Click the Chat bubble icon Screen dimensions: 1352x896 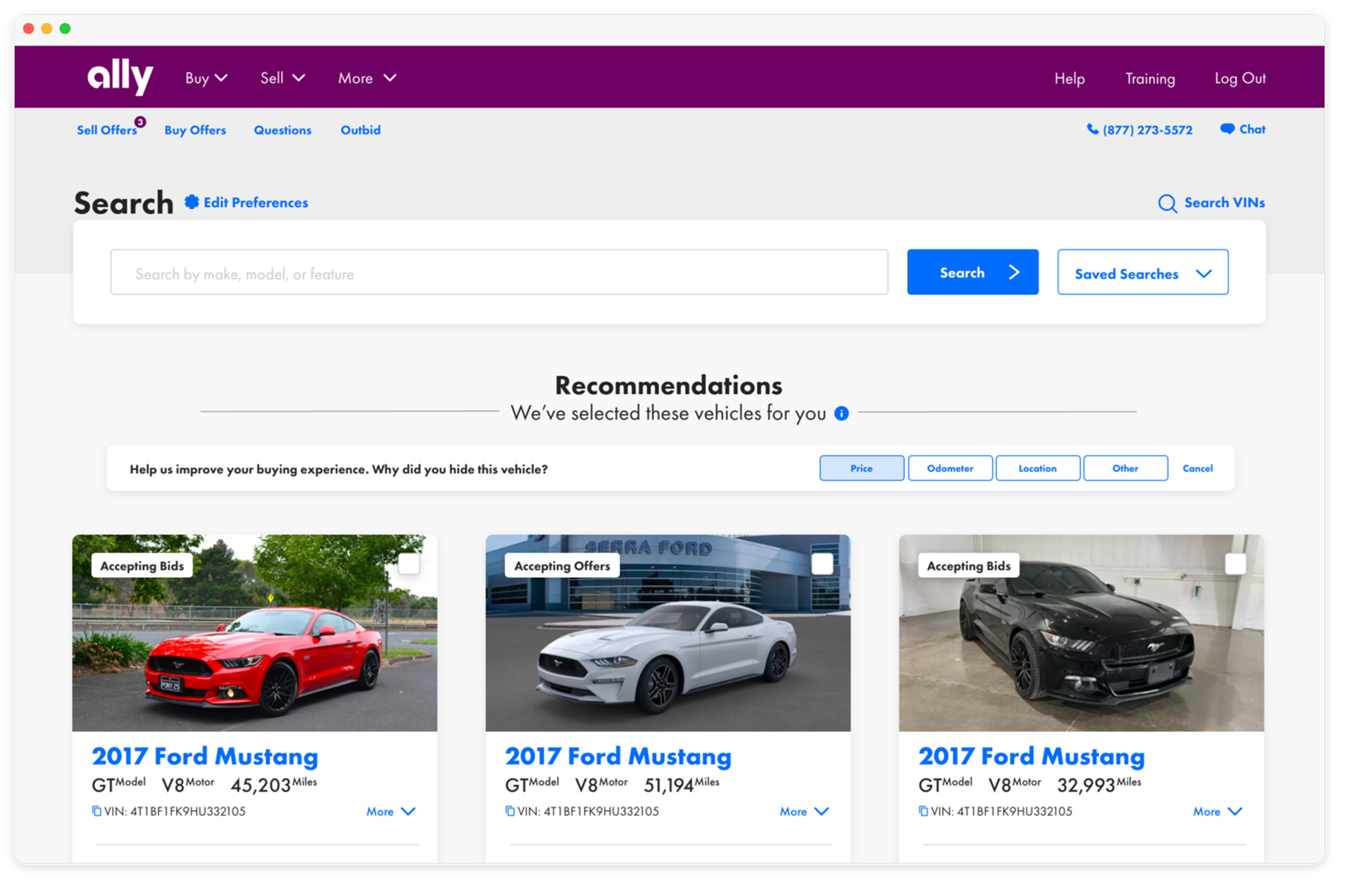coord(1227,129)
